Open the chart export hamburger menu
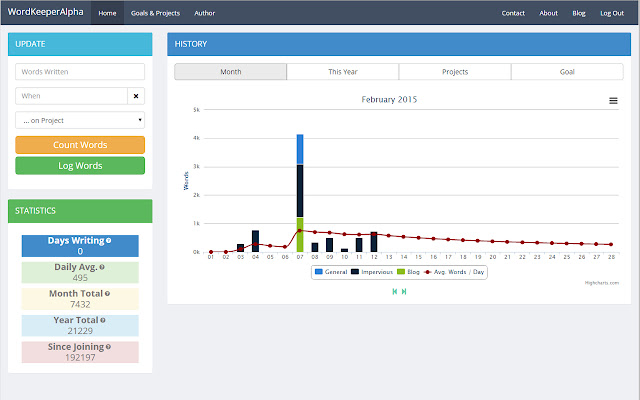The width and height of the screenshot is (640, 400). [x=613, y=100]
